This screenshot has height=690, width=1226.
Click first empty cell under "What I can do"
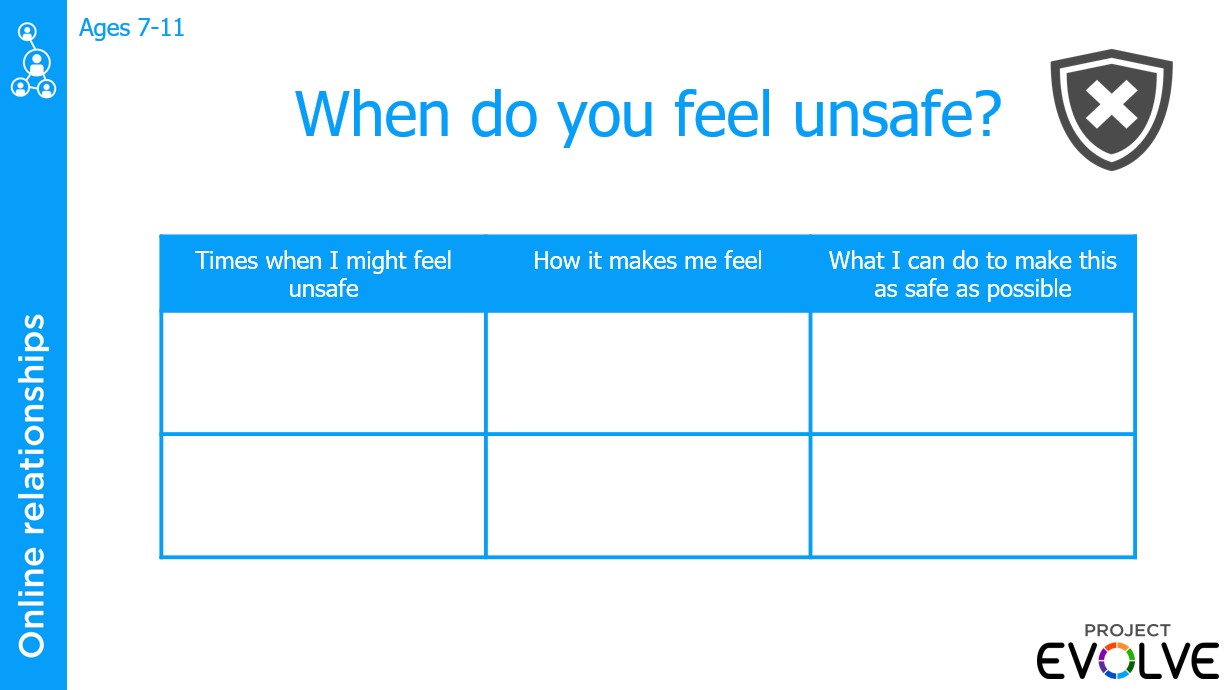972,372
